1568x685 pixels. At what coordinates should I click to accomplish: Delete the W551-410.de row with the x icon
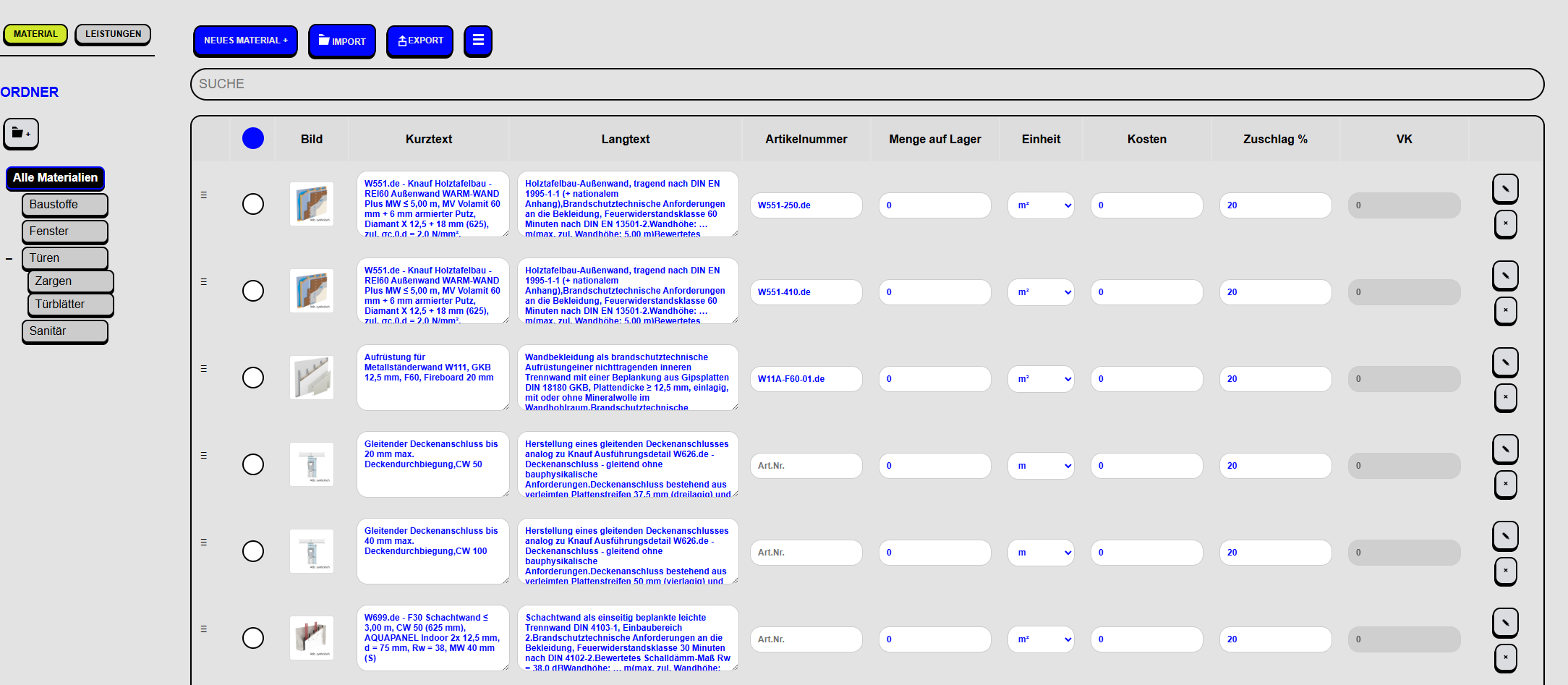1505,310
